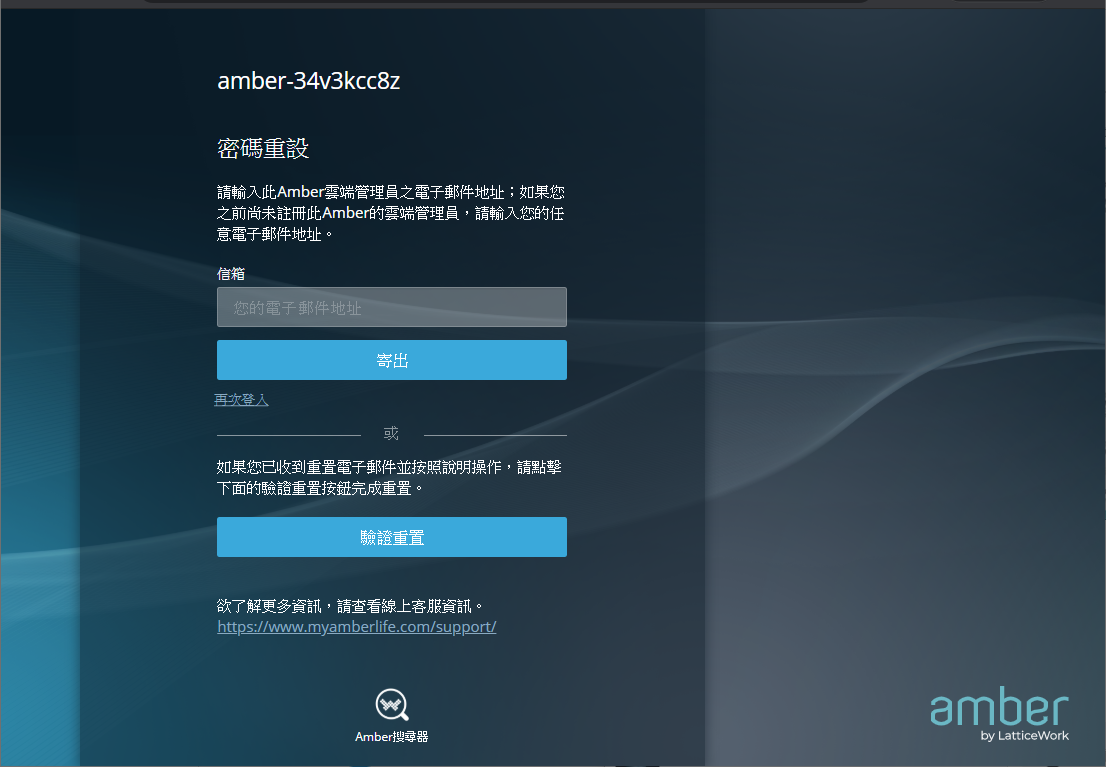Open the myamberlife.com support link
Screen dimensions: 1106x767
pyautogui.click(x=357, y=627)
